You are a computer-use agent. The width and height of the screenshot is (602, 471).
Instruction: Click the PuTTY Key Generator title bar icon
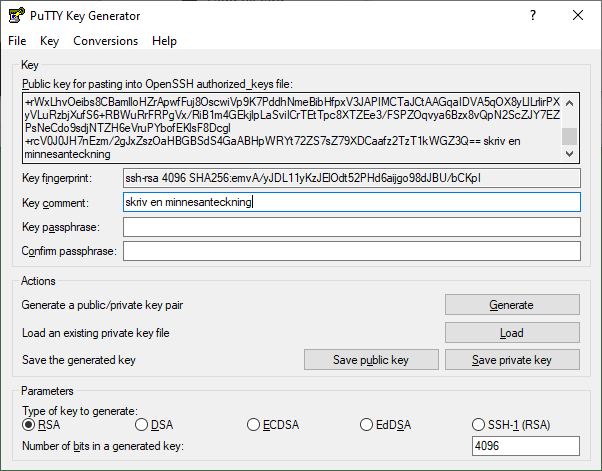(x=17, y=16)
